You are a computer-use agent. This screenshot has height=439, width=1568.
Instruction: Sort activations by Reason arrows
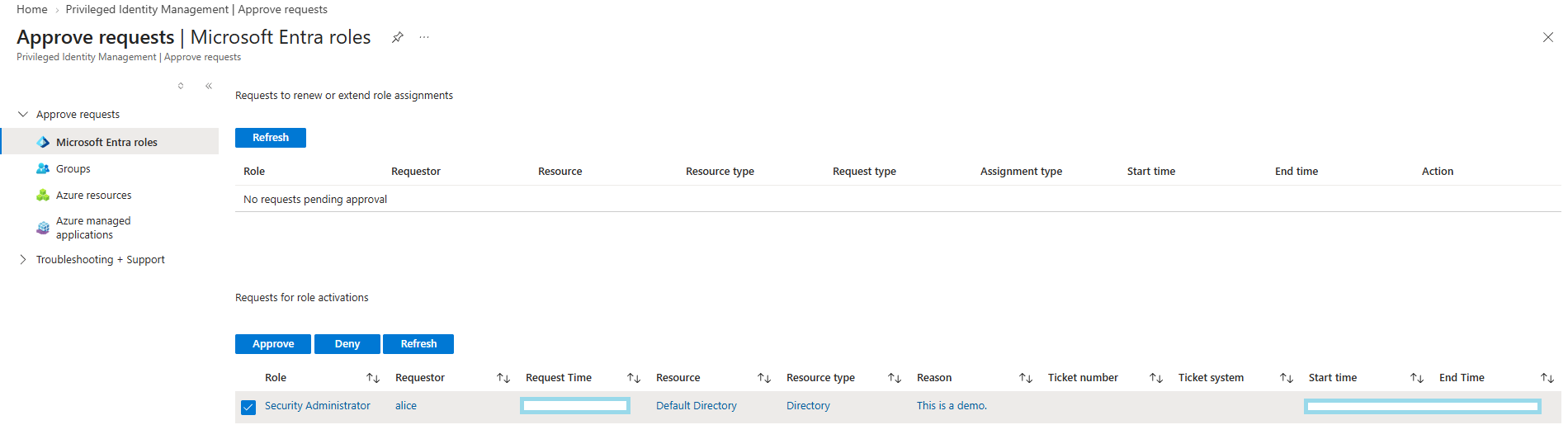(1026, 378)
